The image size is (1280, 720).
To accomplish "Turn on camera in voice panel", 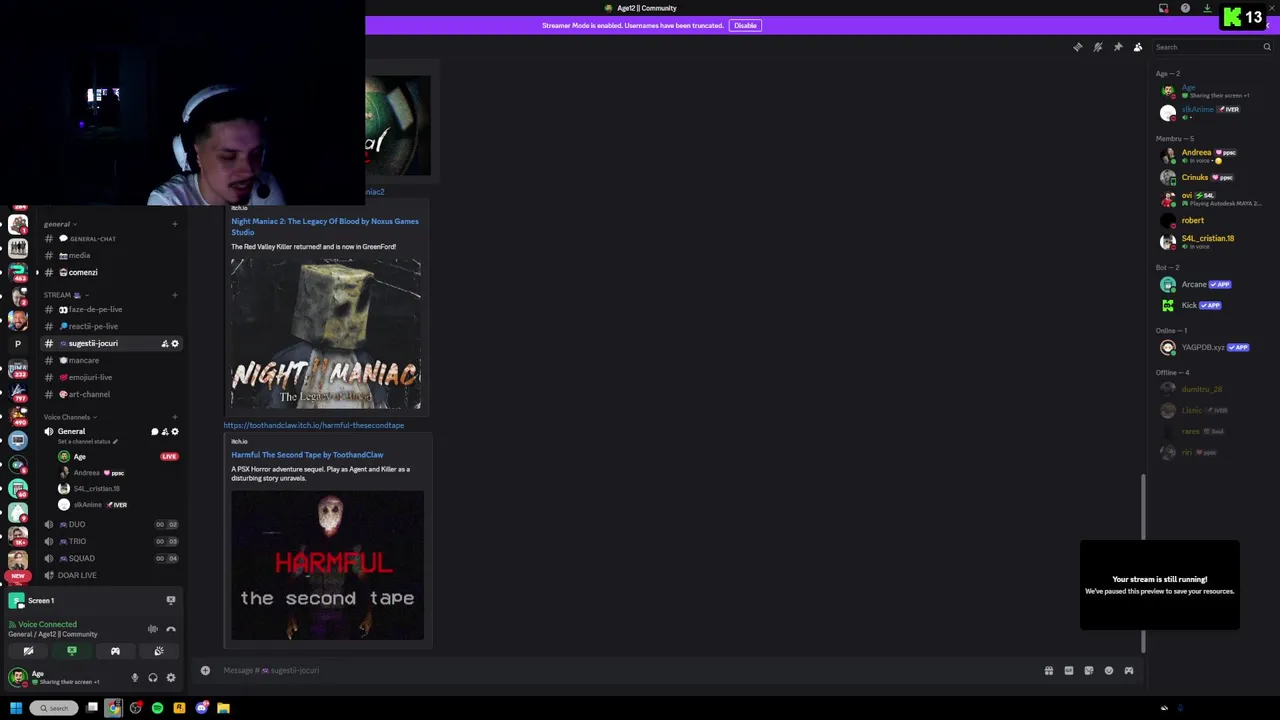I will coord(28,651).
